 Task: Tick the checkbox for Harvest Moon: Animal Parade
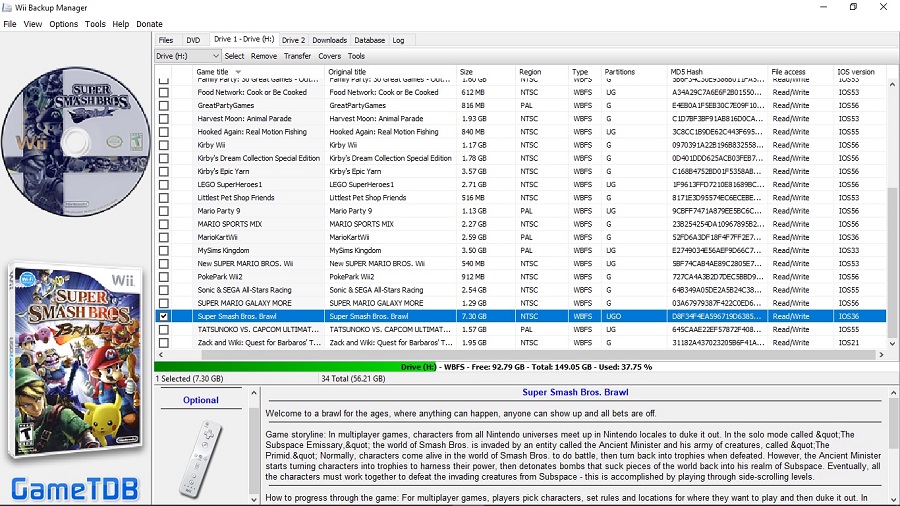coord(164,119)
